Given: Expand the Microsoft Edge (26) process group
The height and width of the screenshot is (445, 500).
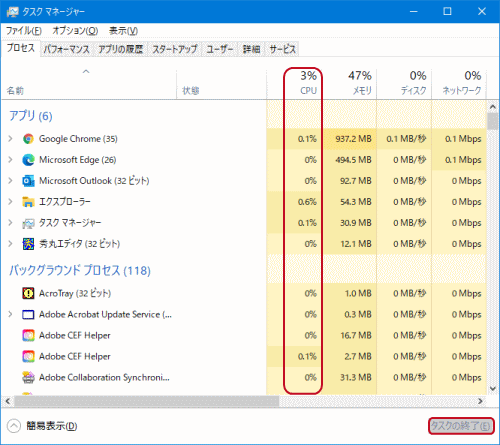Looking at the screenshot, I should pyautogui.click(x=10, y=160).
